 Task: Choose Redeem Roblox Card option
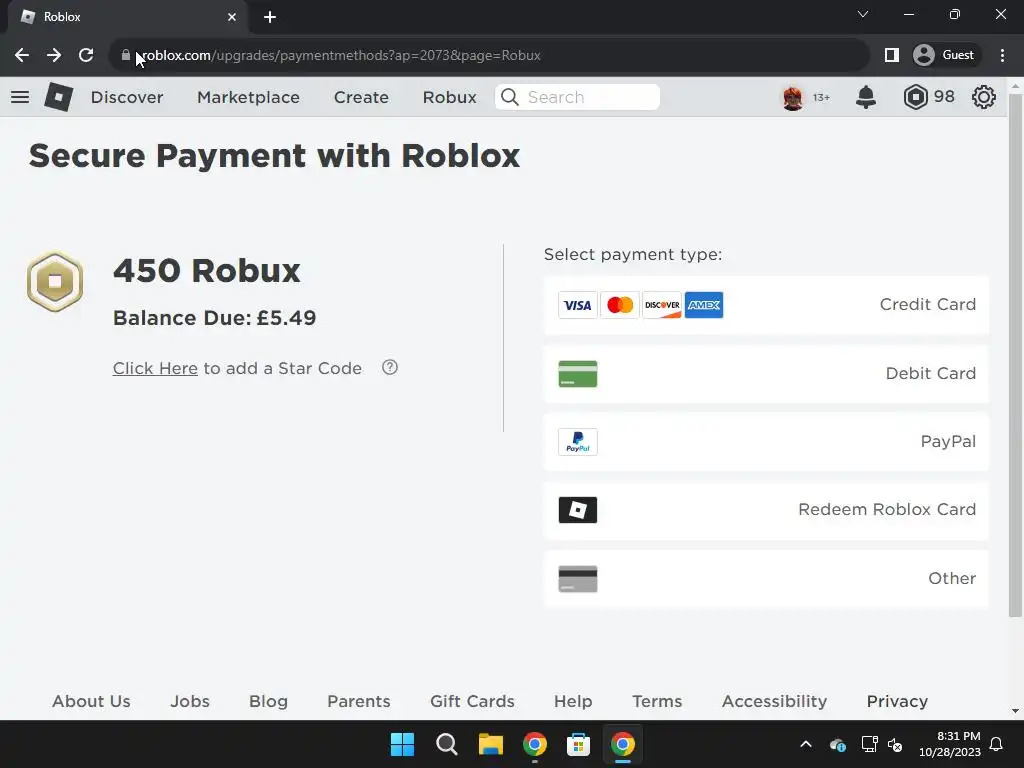tap(766, 510)
